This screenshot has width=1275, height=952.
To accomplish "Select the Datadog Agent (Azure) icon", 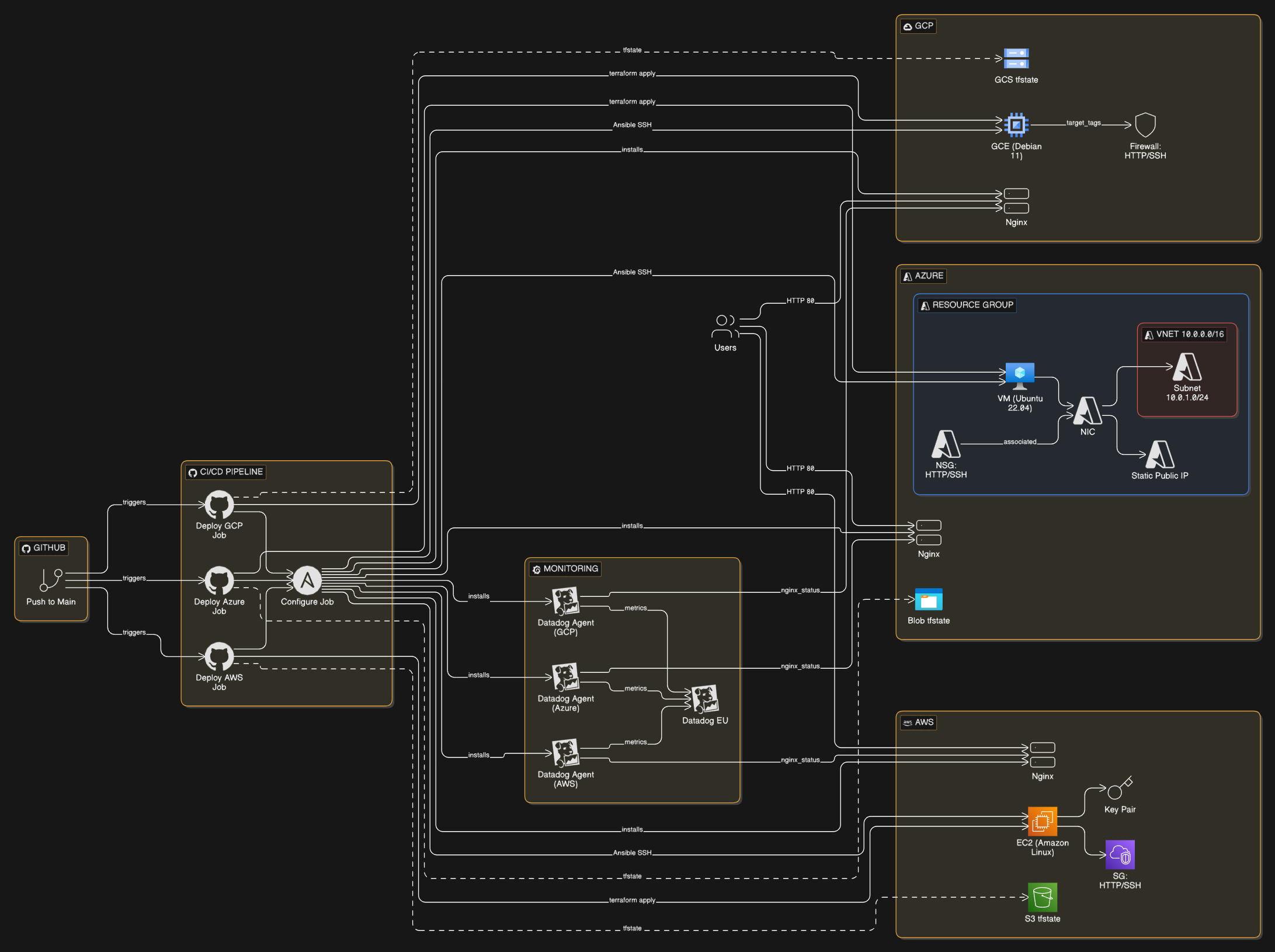I will (566, 677).
